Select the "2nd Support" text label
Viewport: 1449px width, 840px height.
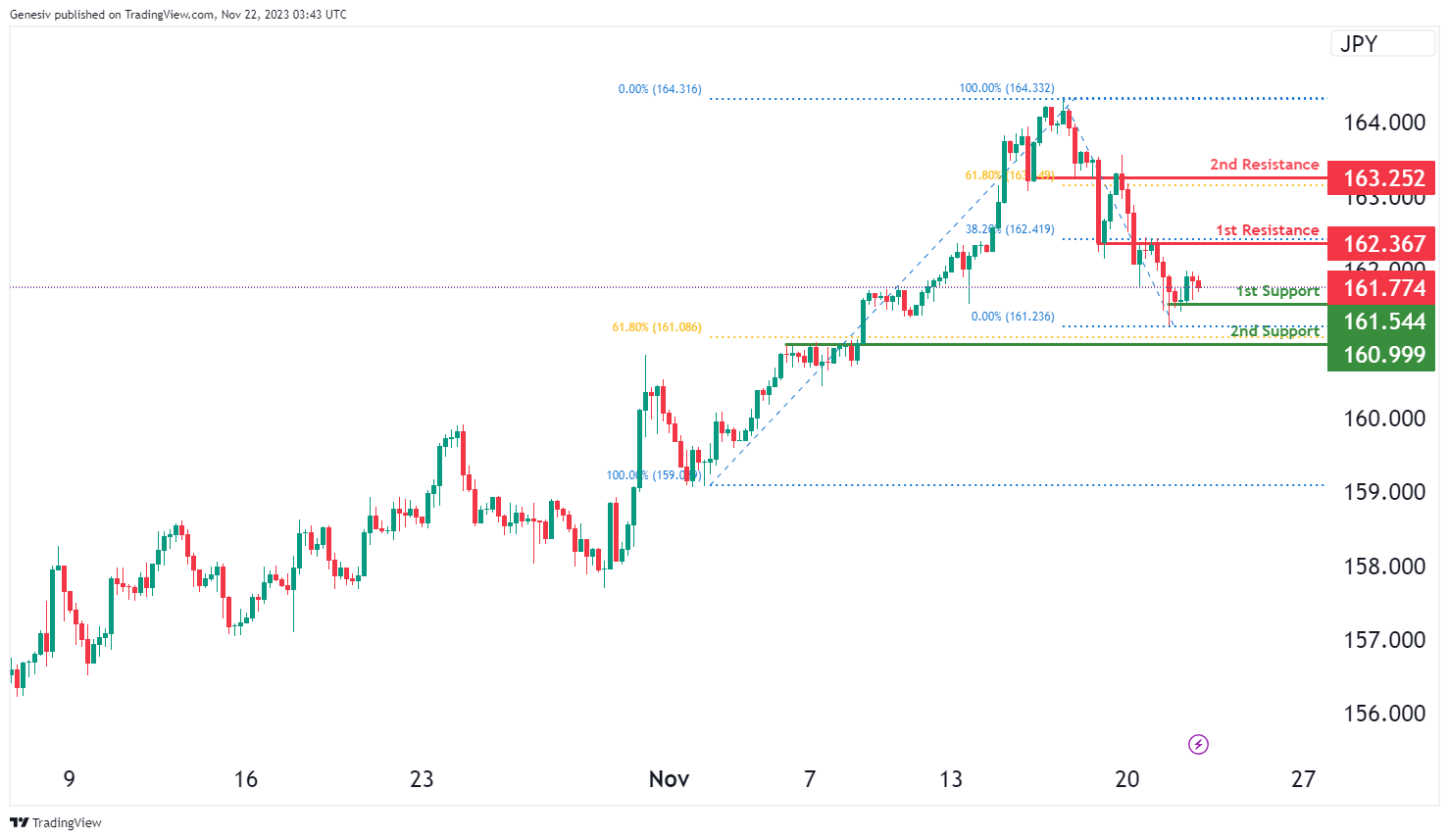(x=1274, y=331)
